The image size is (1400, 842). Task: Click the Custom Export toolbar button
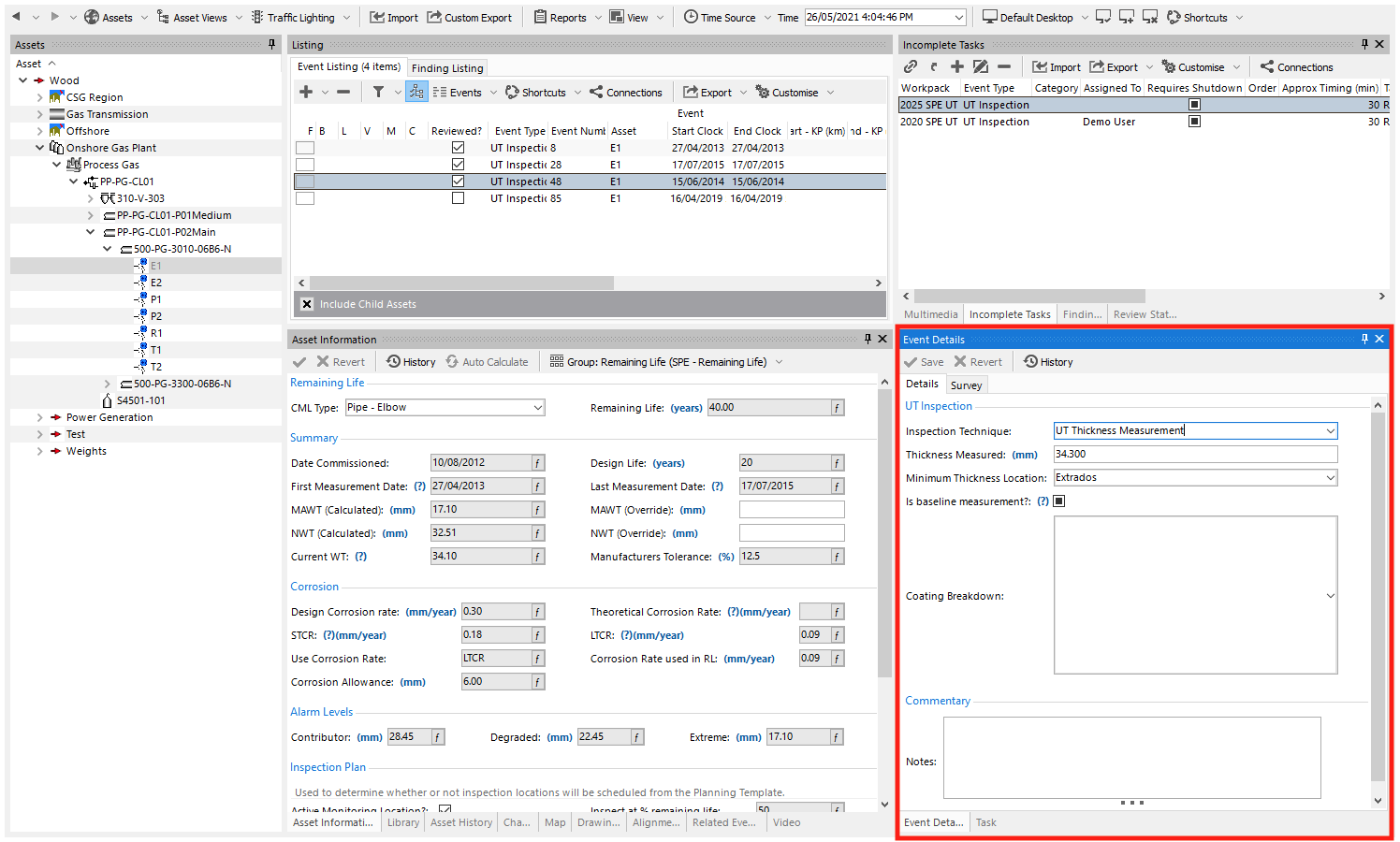(x=470, y=17)
